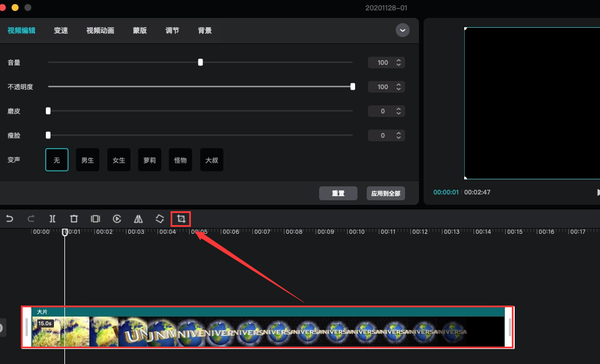
Task: Click the 00:10 mark on timeline ruler
Action: point(357,232)
